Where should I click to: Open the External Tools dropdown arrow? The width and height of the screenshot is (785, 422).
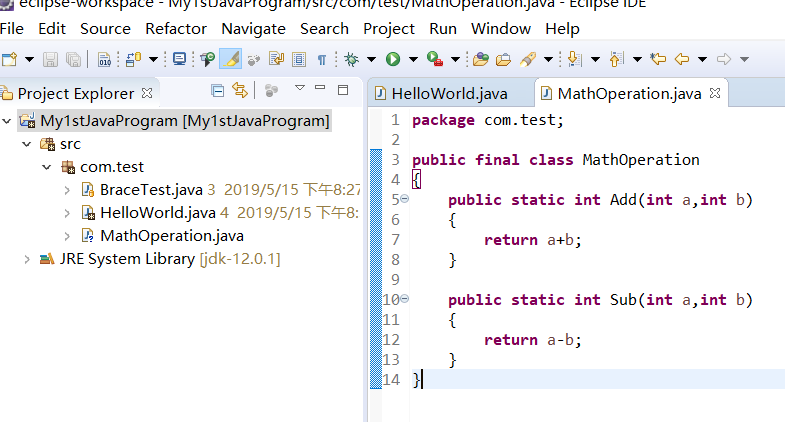(x=455, y=59)
